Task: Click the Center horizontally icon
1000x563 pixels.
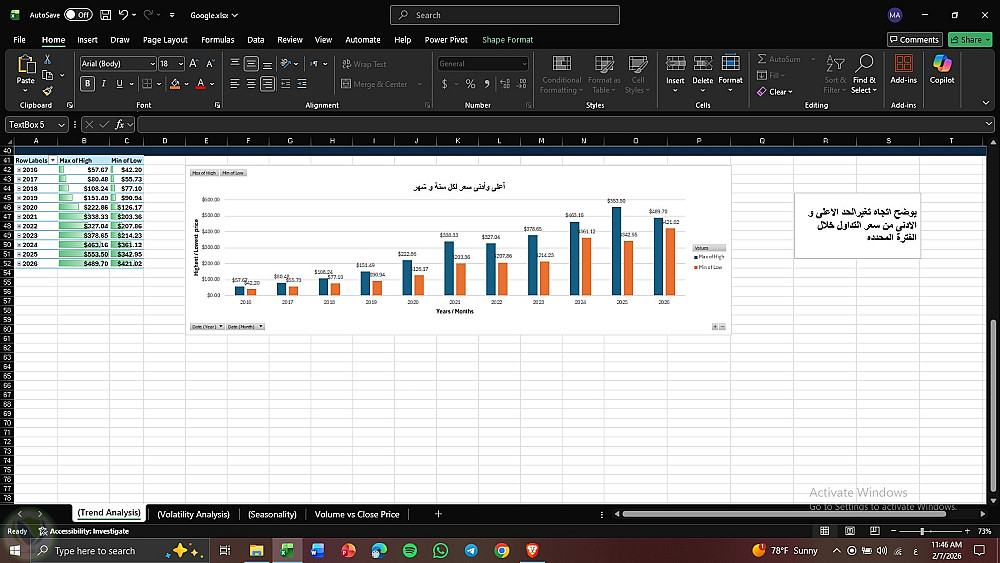Action: tap(251, 84)
